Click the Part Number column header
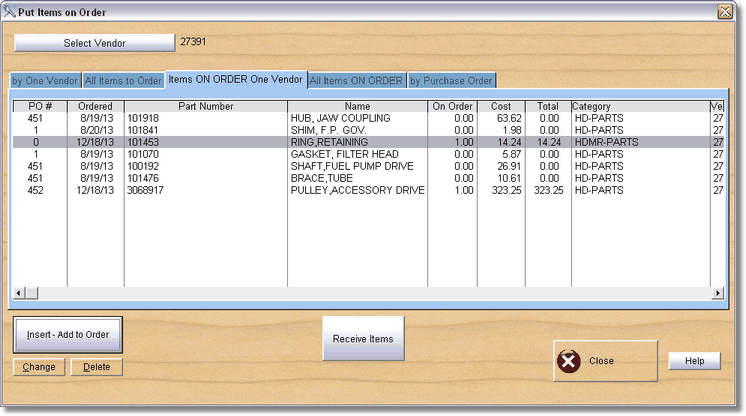This screenshot has height=416, width=746. coord(206,106)
